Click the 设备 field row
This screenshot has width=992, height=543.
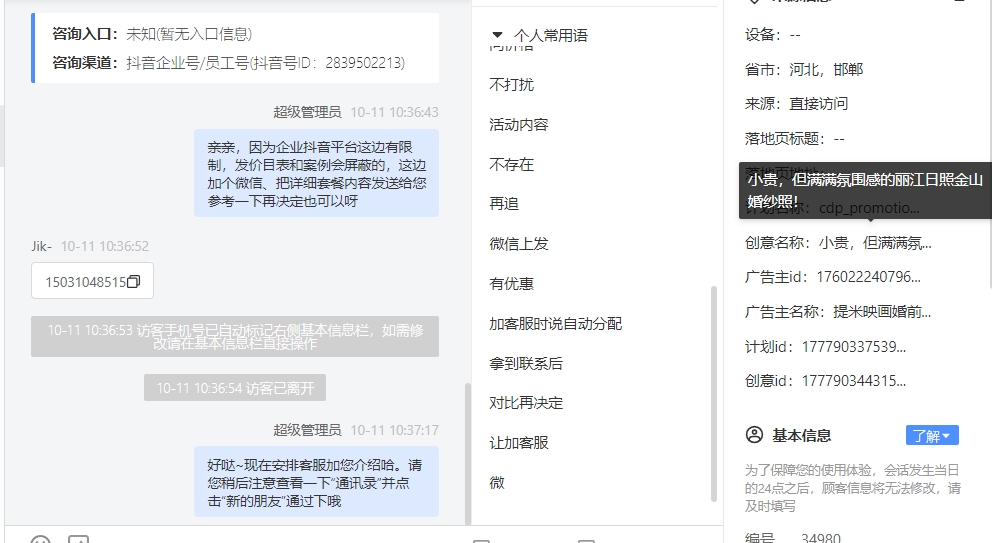pos(772,35)
